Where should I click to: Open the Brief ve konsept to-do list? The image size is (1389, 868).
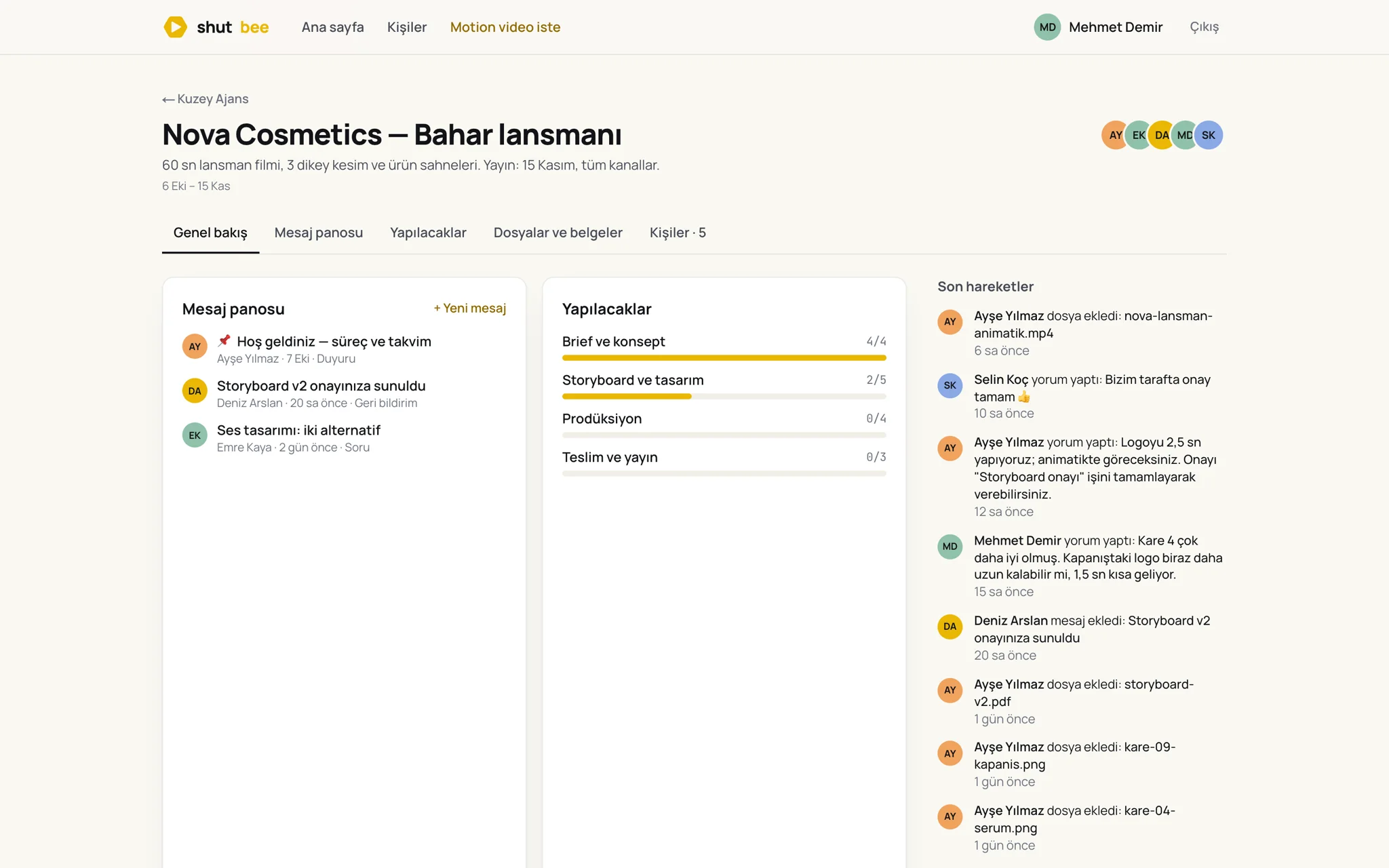tap(613, 342)
